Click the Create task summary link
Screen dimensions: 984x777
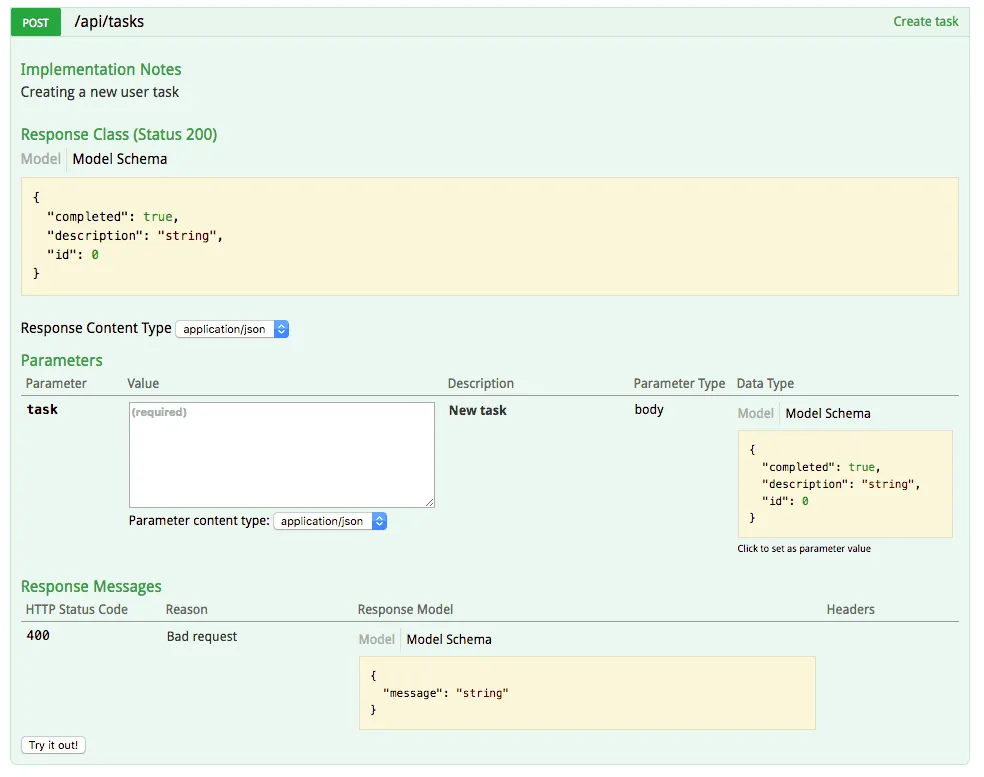(925, 22)
